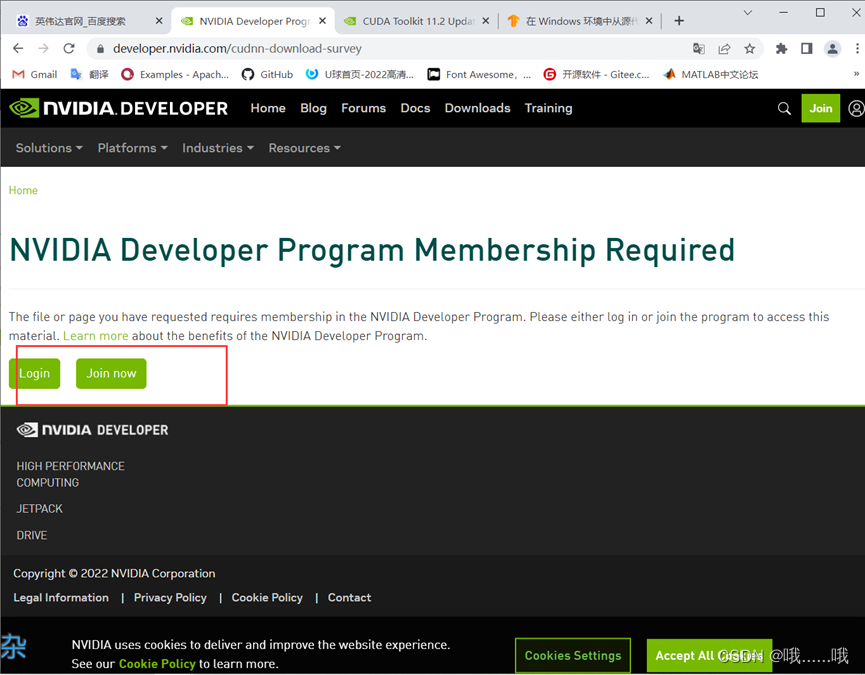Close the Windows 环境 TensorFlow tab
This screenshot has height=675, width=865.
(649, 21)
